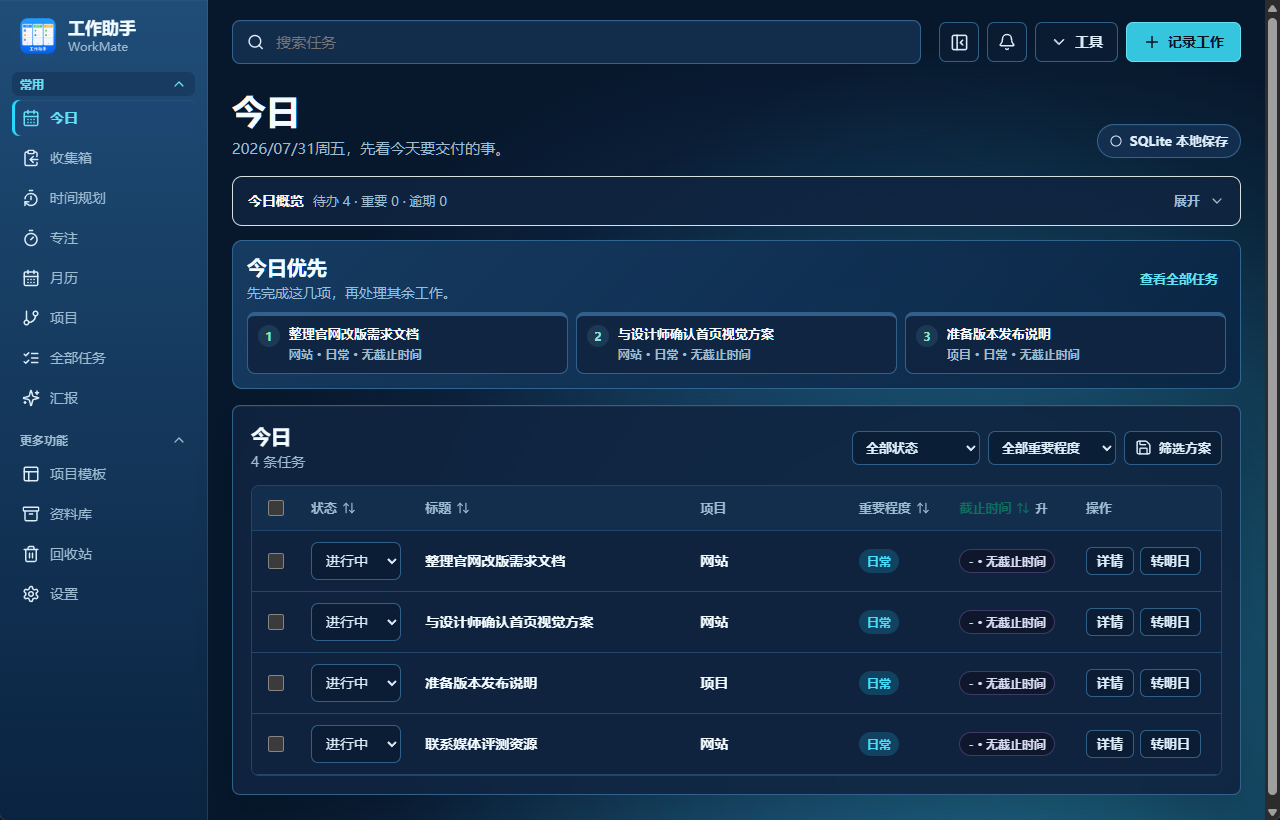The width and height of the screenshot is (1280, 820).
Task: Open 全部任务 from the sidebar
Action: pyautogui.click(x=103, y=358)
